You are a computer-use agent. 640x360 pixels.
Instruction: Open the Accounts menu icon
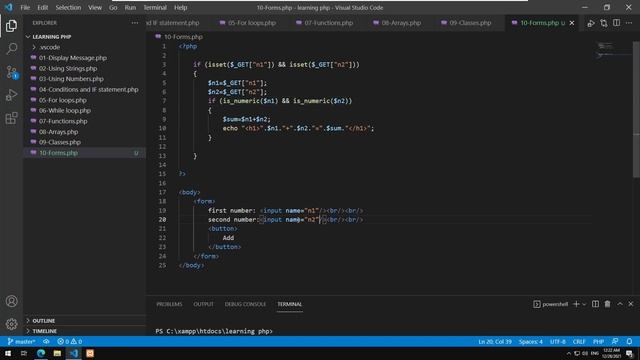(11, 301)
